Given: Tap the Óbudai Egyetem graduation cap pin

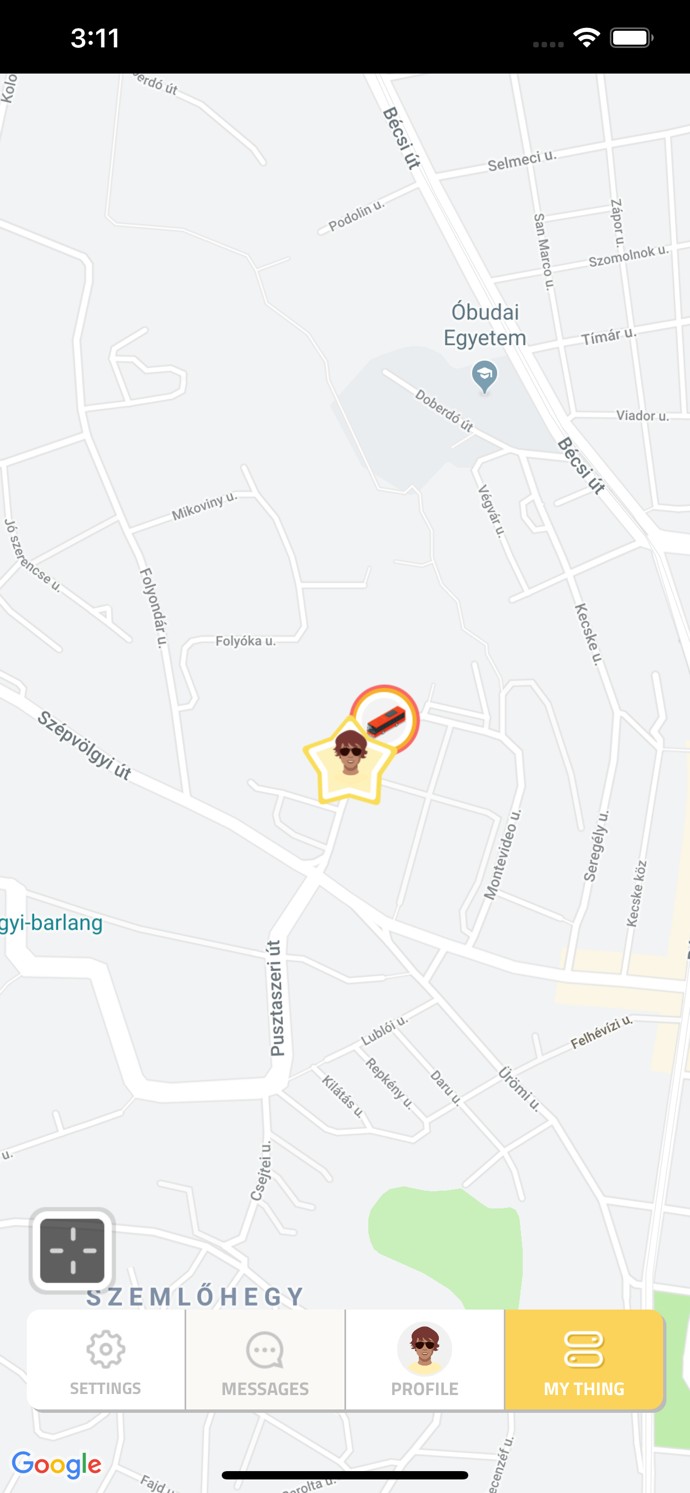Looking at the screenshot, I should pos(485,376).
